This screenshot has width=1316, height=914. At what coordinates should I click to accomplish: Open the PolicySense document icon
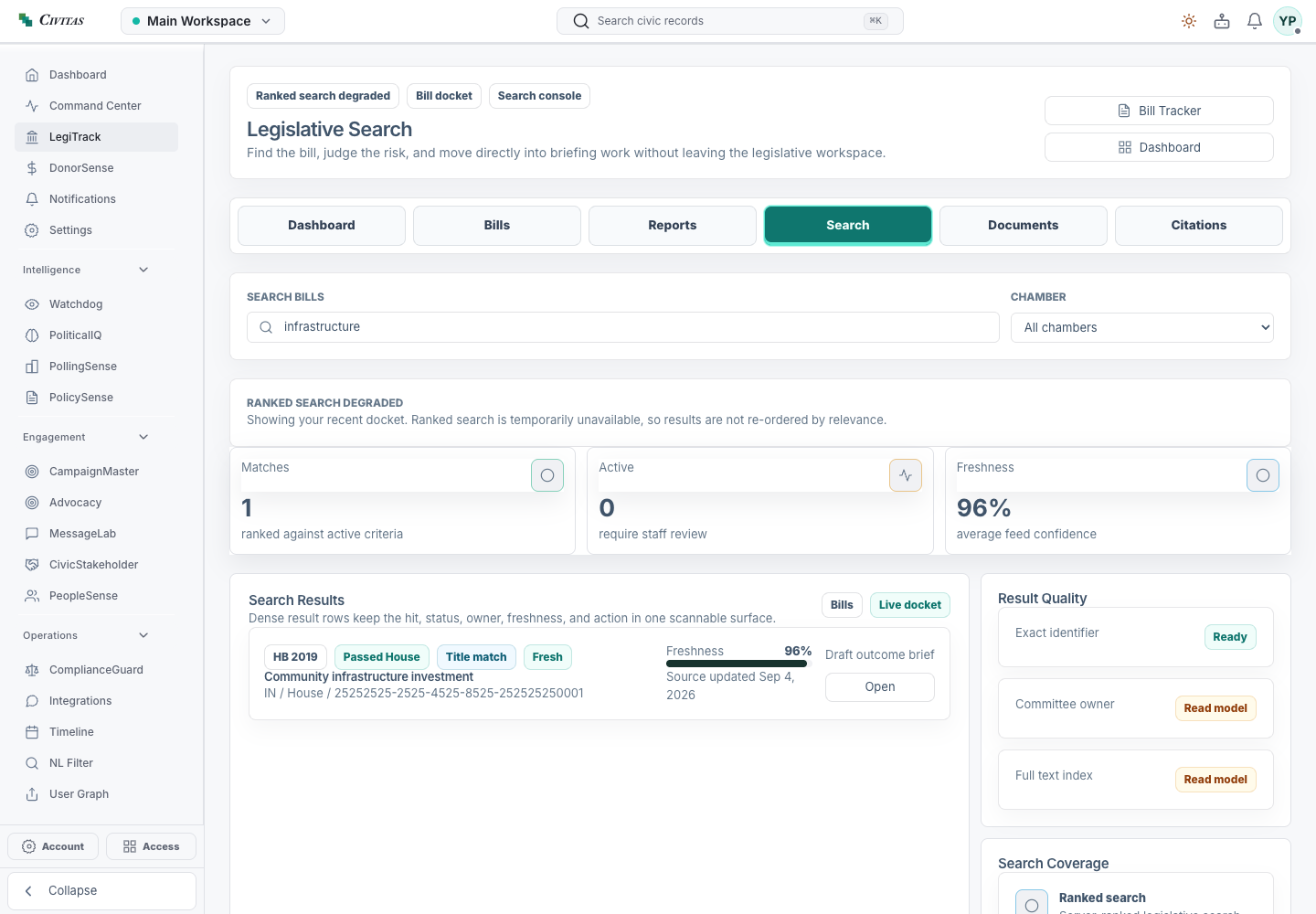32,398
